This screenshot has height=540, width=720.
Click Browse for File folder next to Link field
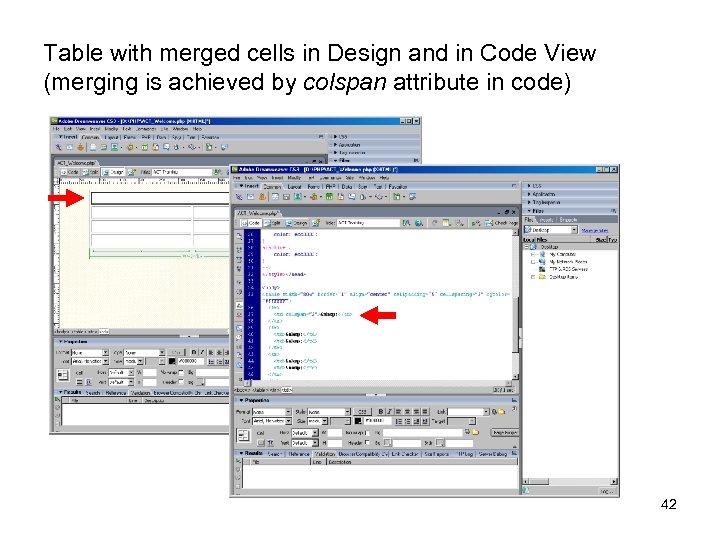(502, 411)
